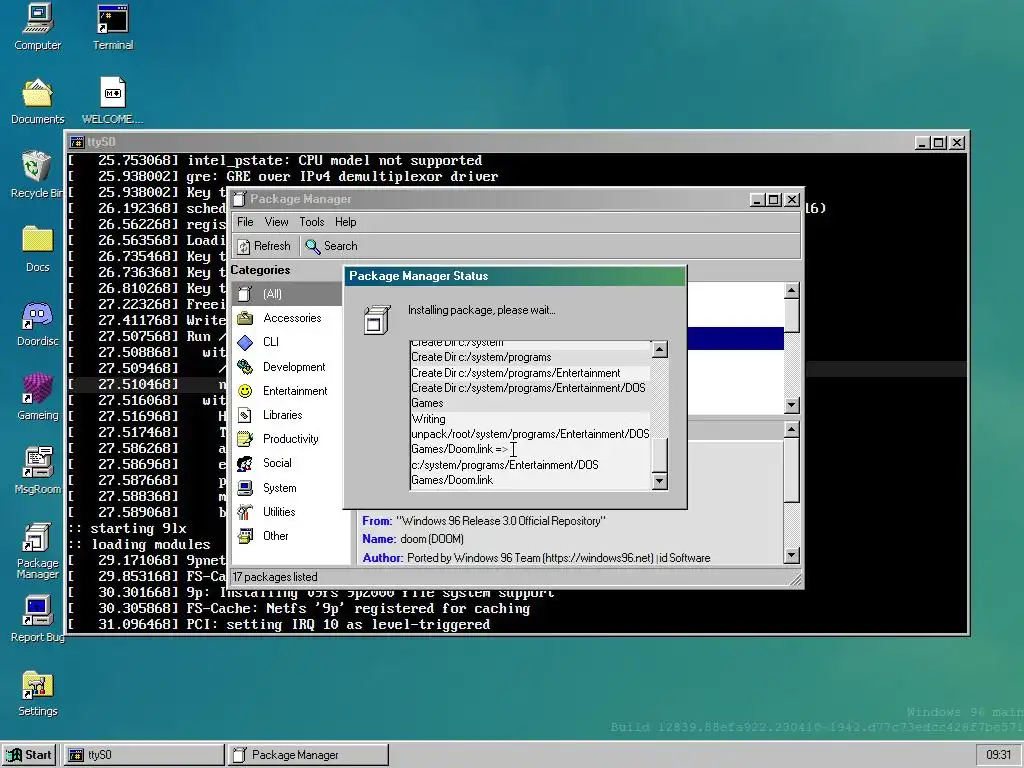Open the File menu in Package Manager

tap(245, 222)
